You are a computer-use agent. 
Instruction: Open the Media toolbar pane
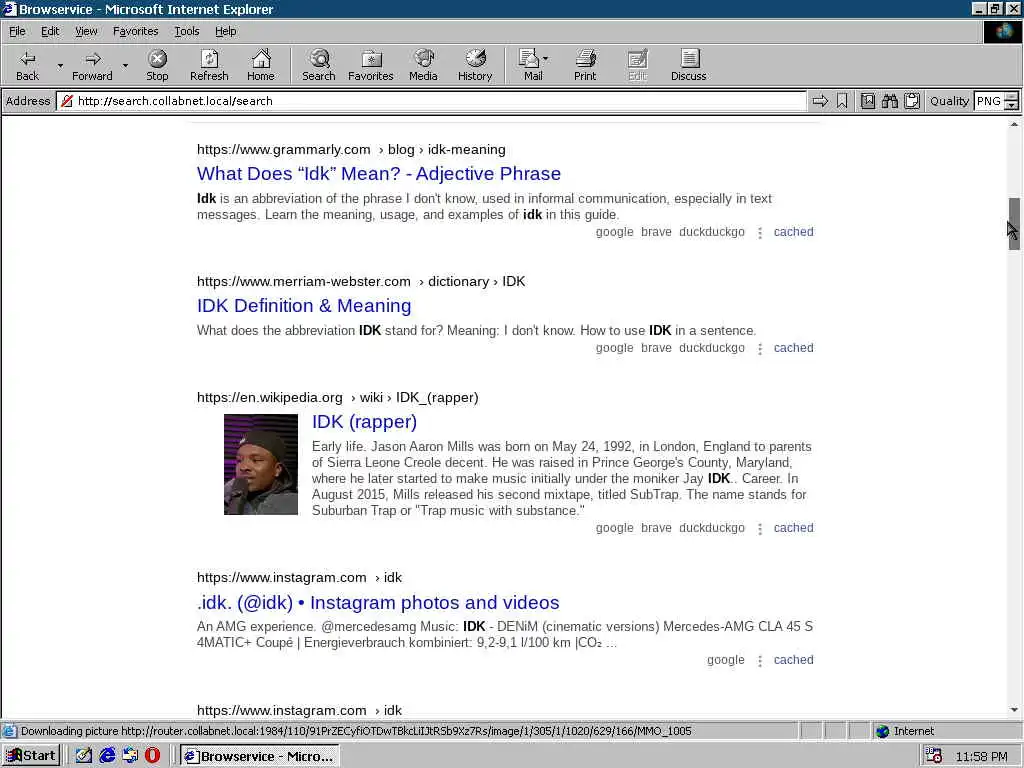click(423, 65)
